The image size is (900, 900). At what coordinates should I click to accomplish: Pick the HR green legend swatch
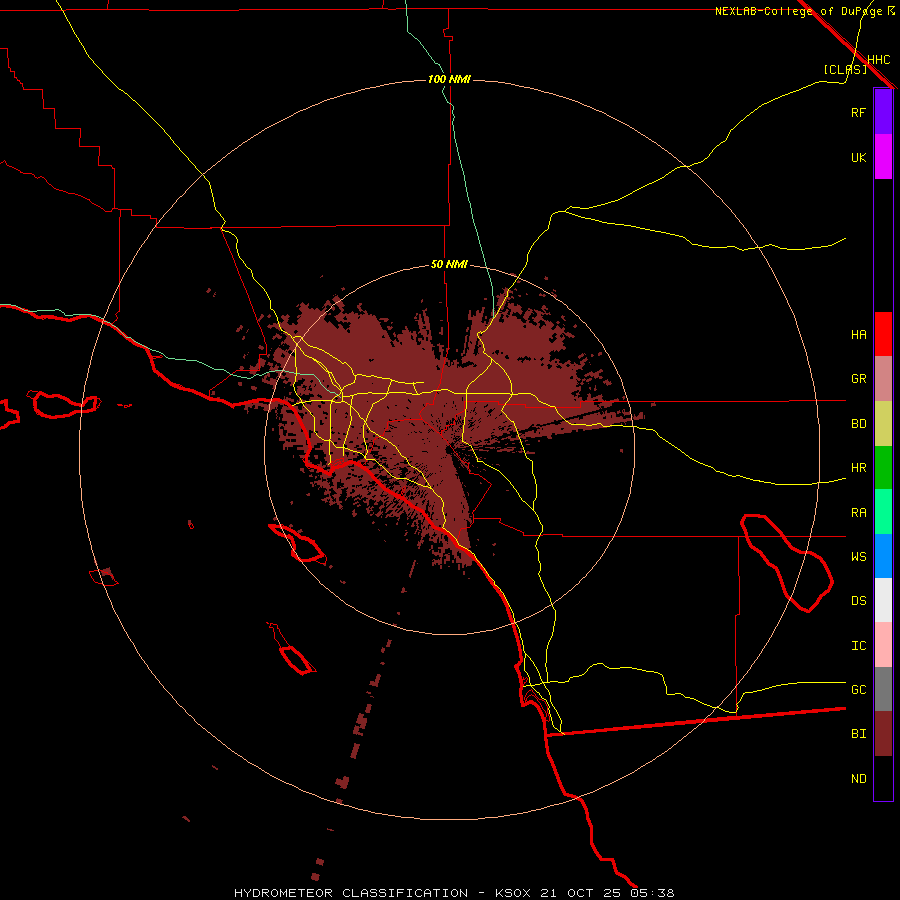point(883,468)
